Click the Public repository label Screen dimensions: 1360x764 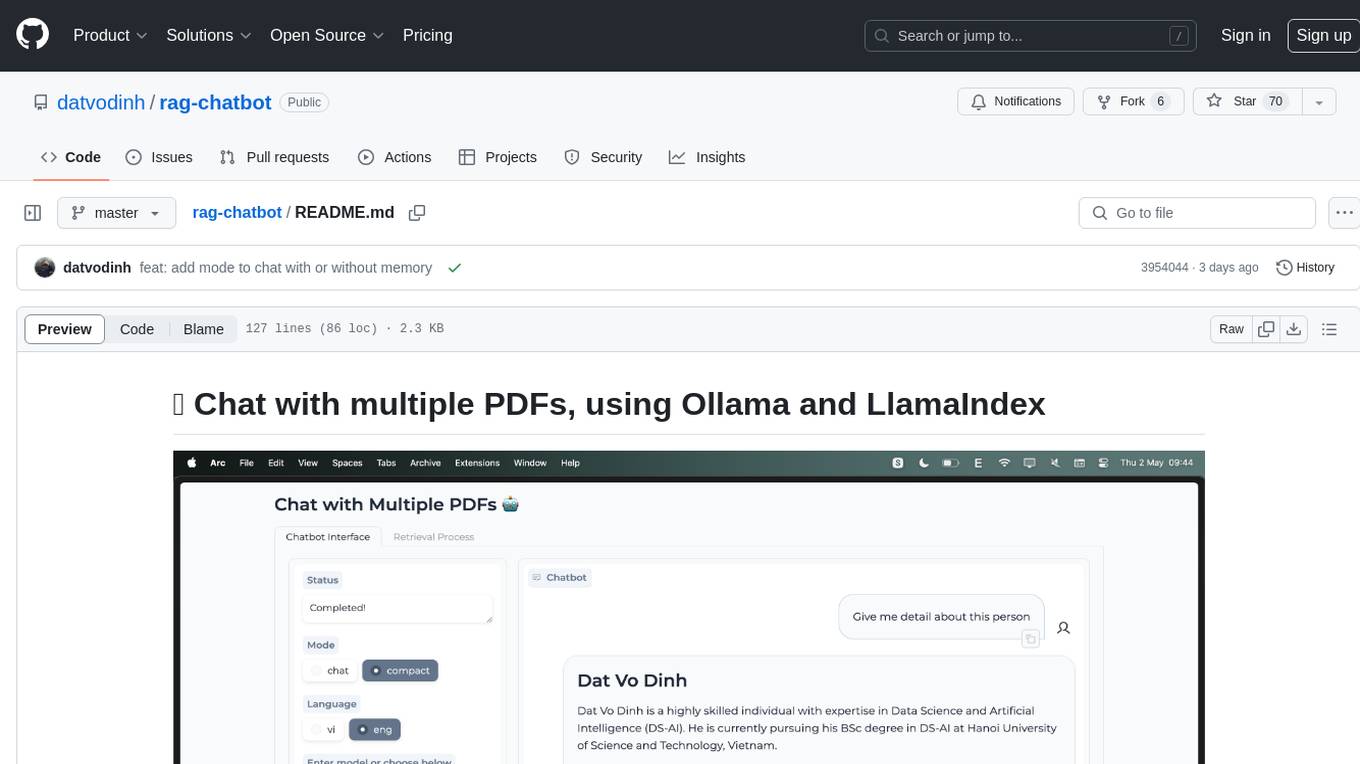point(304,102)
